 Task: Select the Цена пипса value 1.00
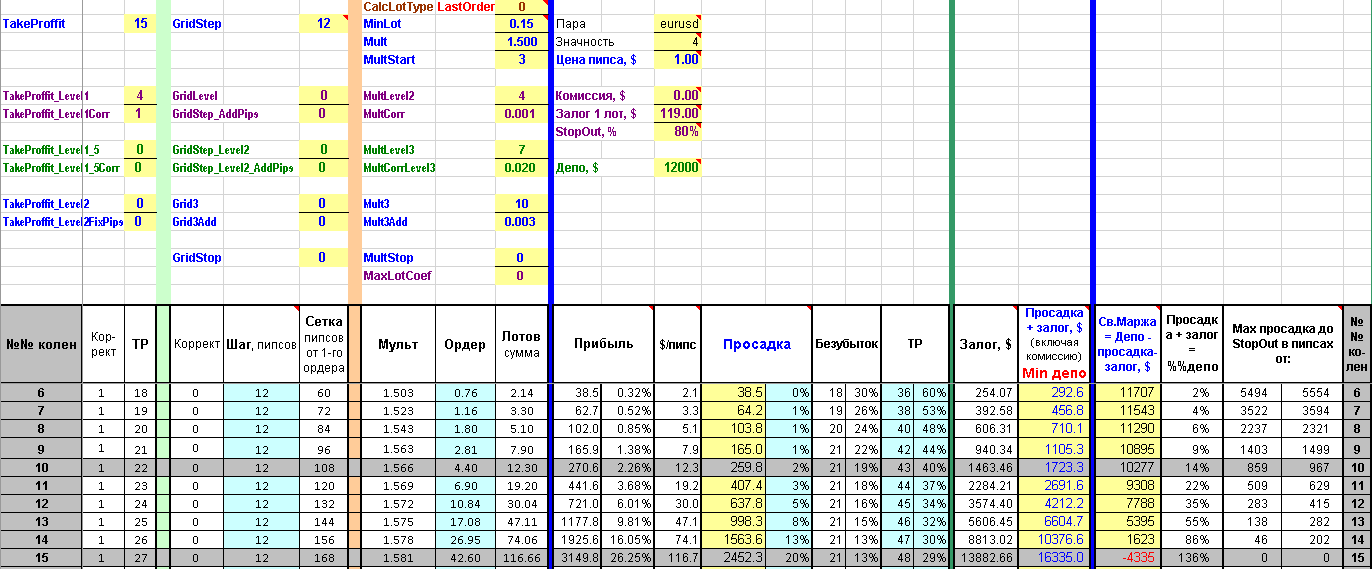pyautogui.click(x=678, y=60)
